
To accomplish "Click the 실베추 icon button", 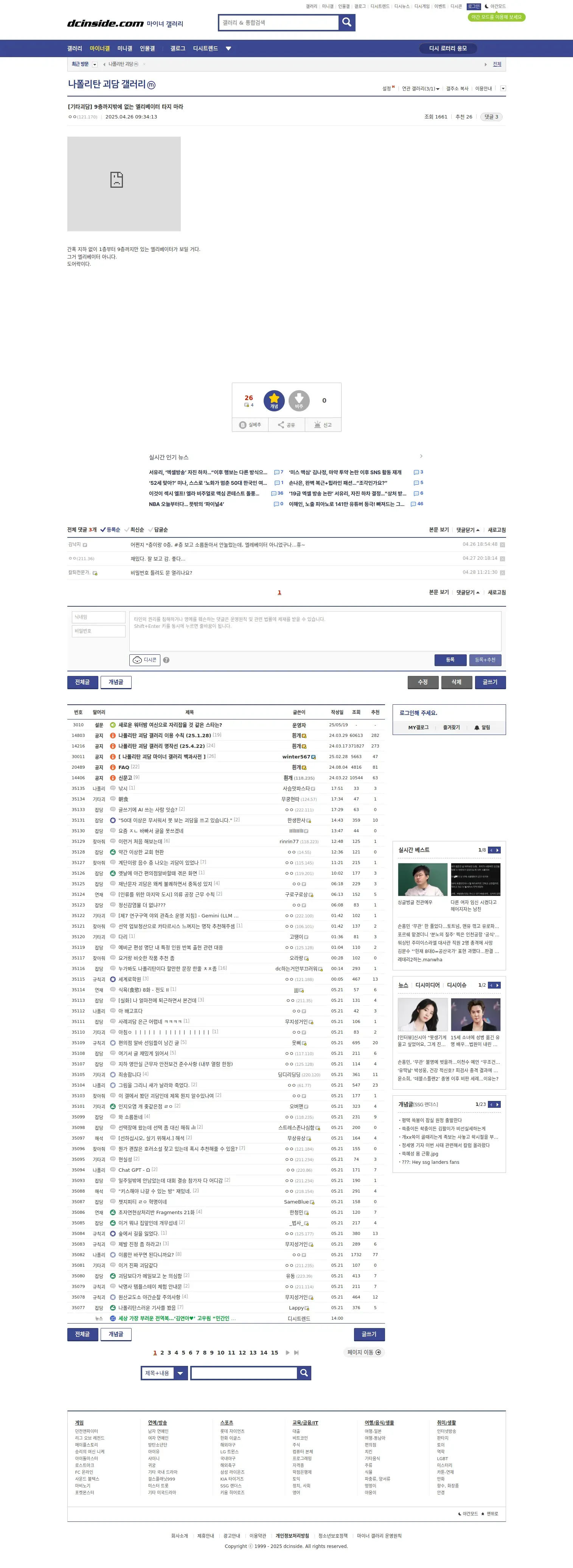I will [x=250, y=425].
